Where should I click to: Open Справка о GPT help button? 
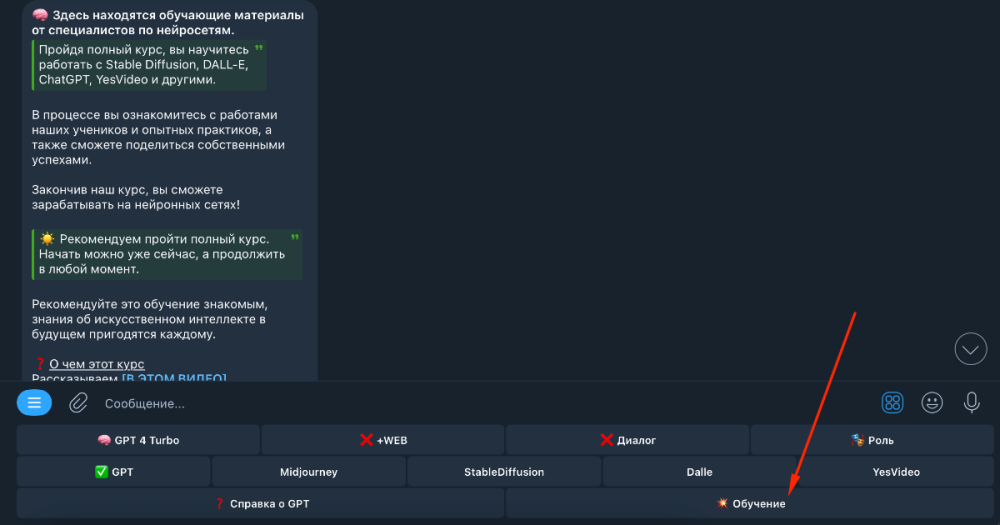click(x=260, y=504)
